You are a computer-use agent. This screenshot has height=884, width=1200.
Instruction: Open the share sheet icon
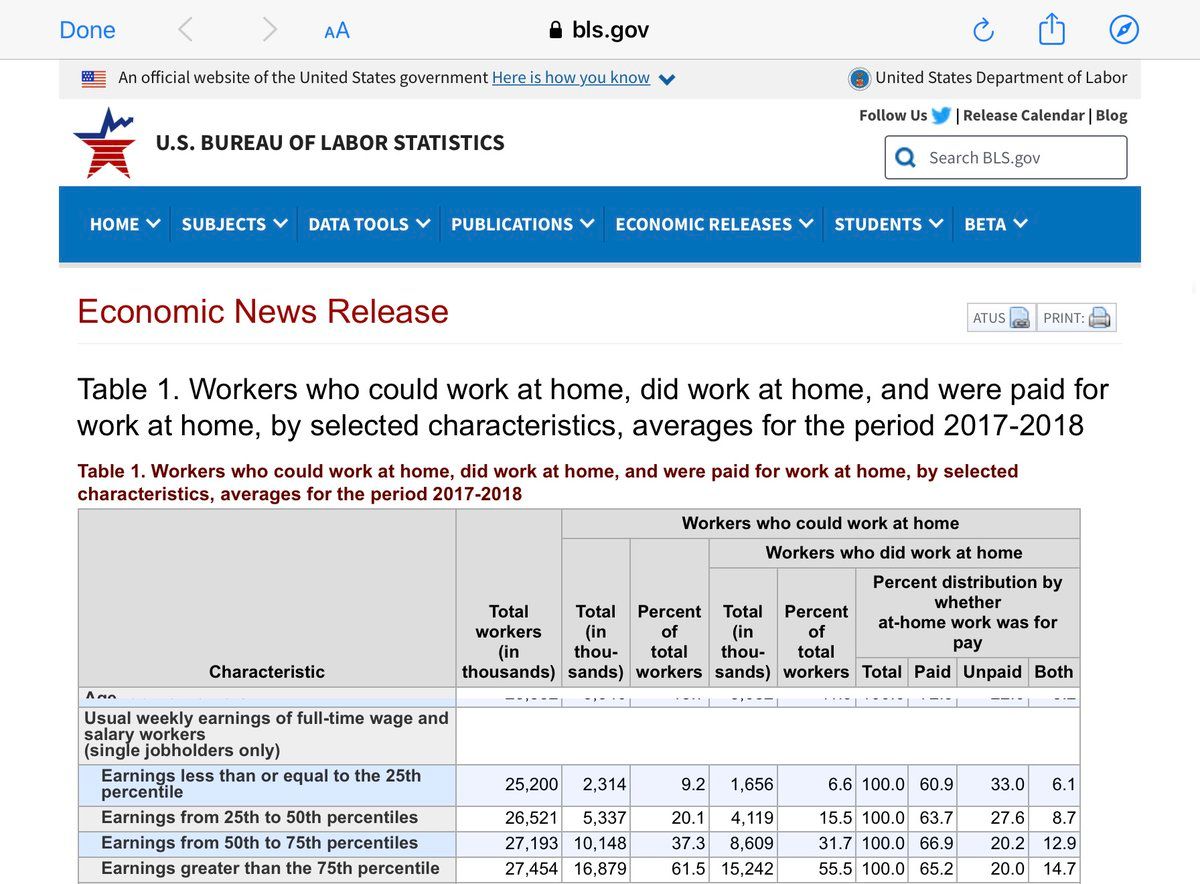coord(1051,31)
